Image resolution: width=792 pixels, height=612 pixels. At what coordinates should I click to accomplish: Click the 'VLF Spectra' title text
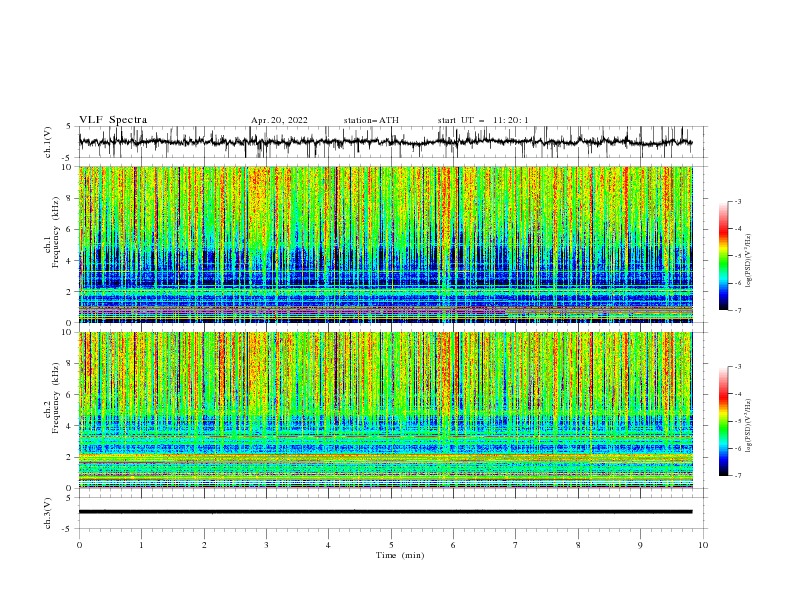point(113,120)
